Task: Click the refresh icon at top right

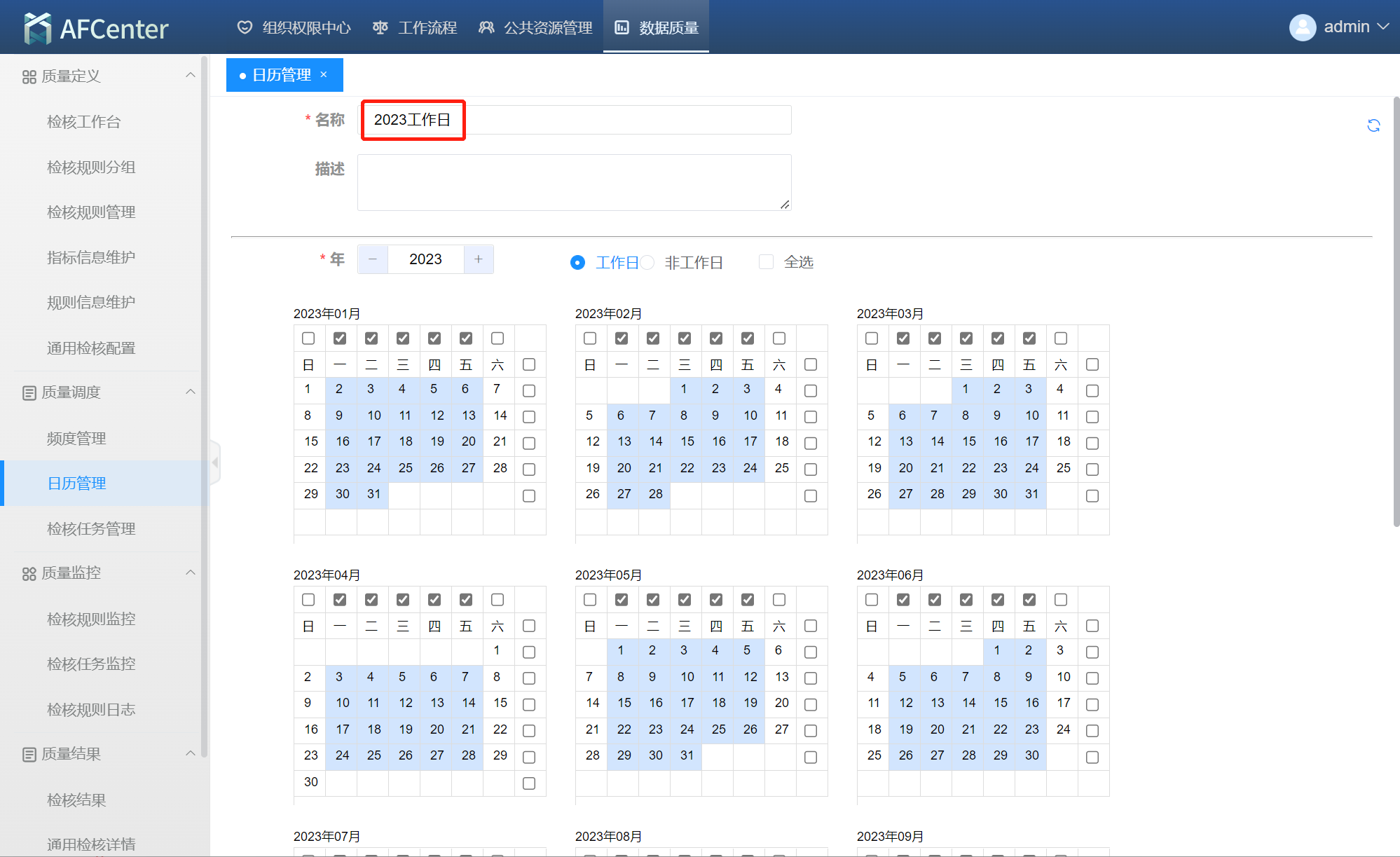Action: click(1373, 125)
